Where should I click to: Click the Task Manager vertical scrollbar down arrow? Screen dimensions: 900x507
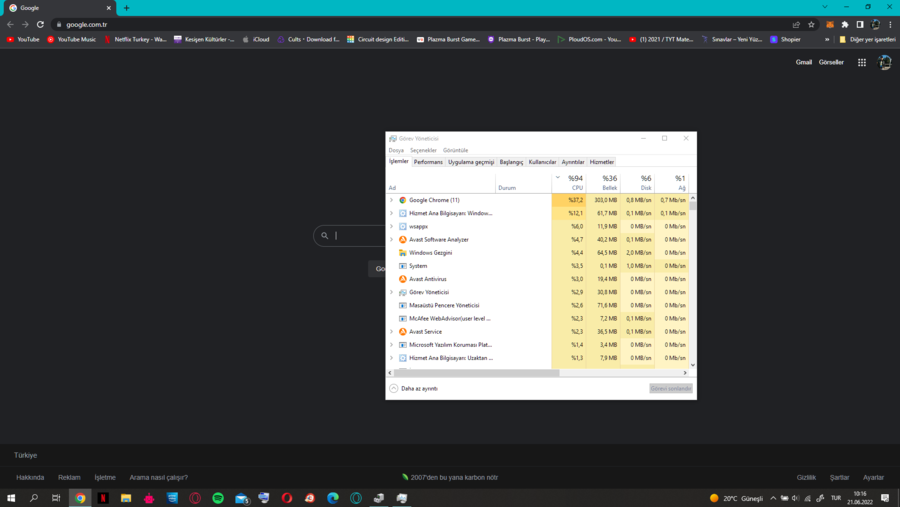(693, 365)
